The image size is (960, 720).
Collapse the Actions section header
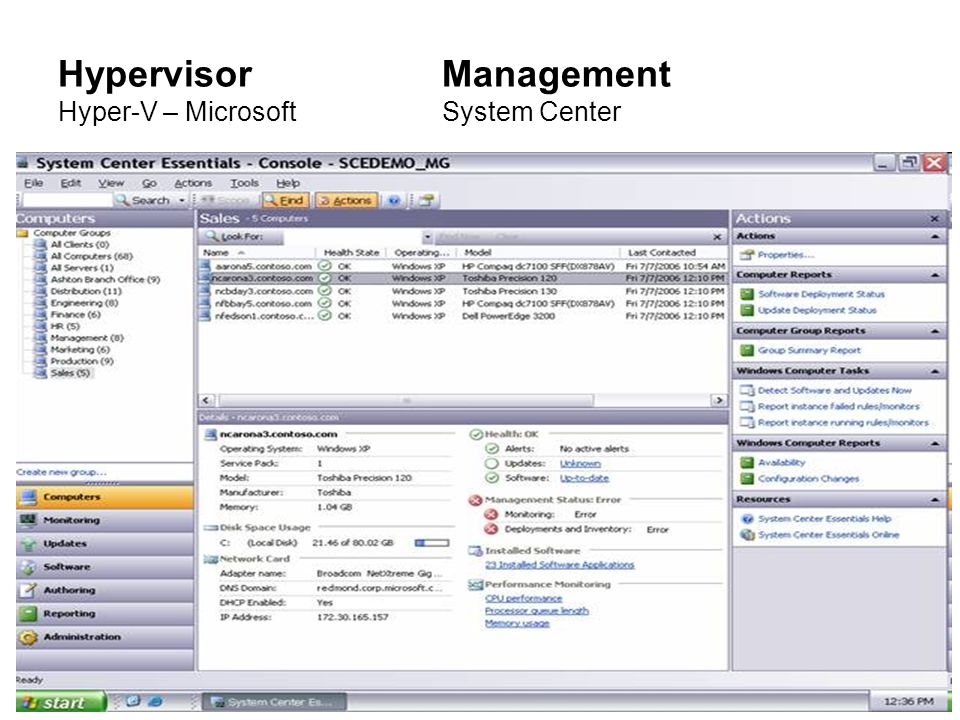tap(935, 236)
